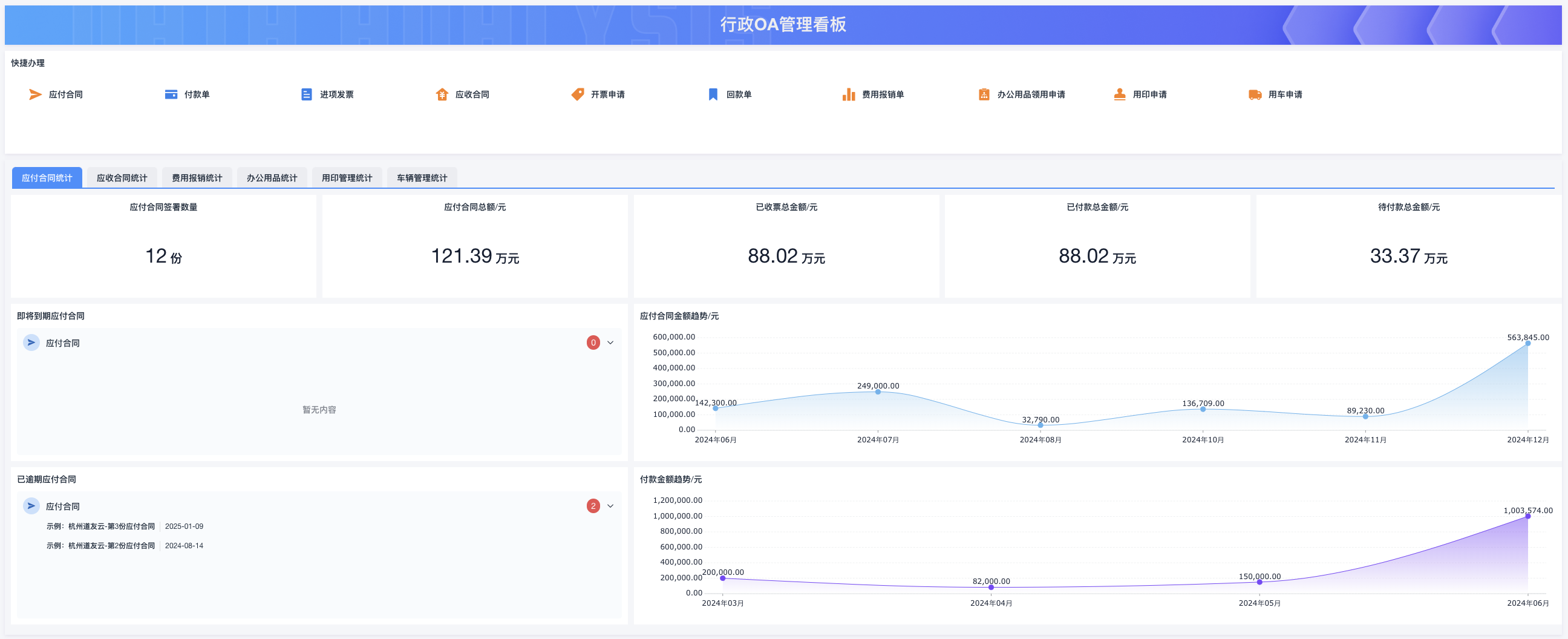The width and height of the screenshot is (1568, 639).
Task: Open the 付款单 card icon
Action: pyautogui.click(x=171, y=94)
